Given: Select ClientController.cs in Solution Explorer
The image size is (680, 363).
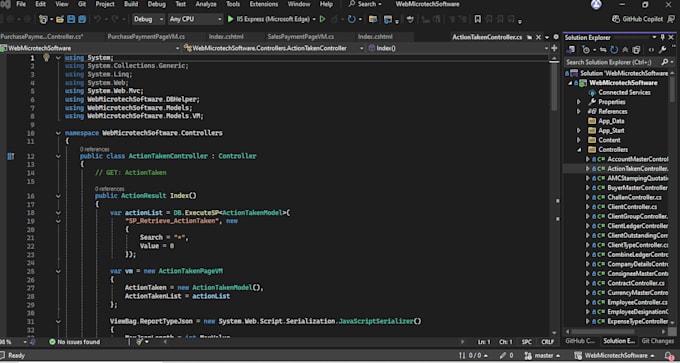Looking at the screenshot, I should pos(632,207).
